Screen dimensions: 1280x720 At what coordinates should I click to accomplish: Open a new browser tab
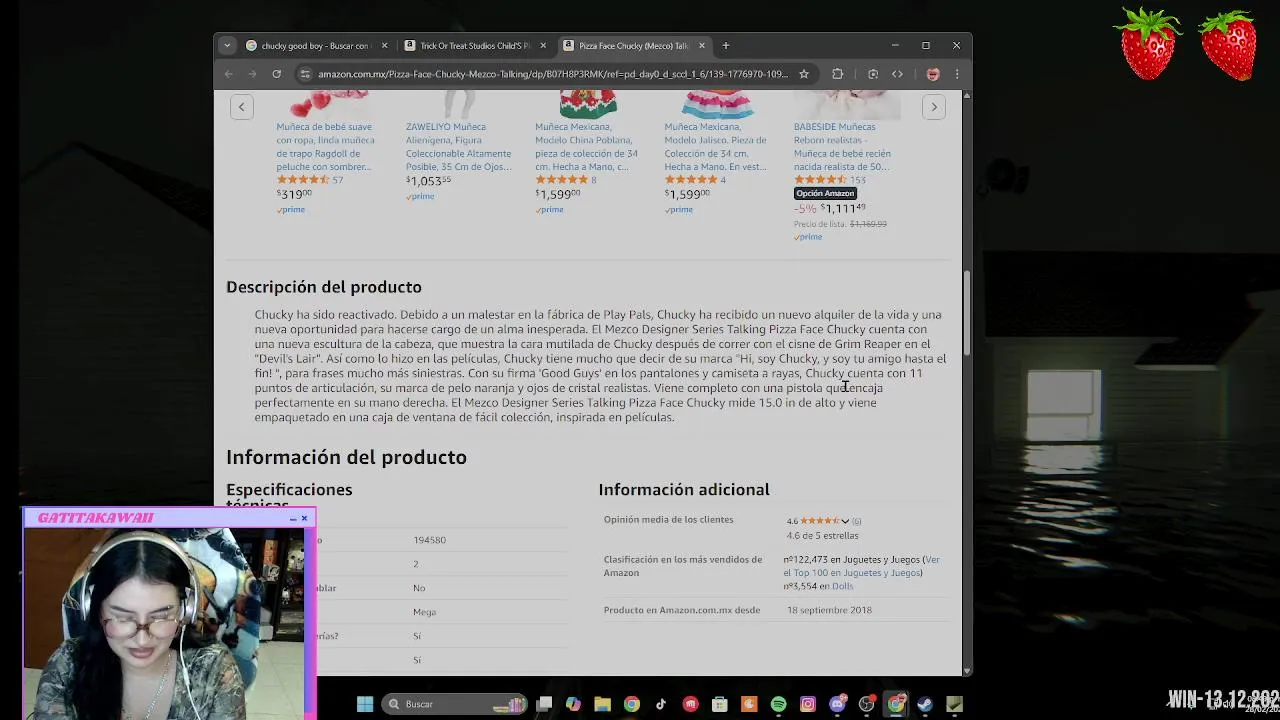[726, 45]
